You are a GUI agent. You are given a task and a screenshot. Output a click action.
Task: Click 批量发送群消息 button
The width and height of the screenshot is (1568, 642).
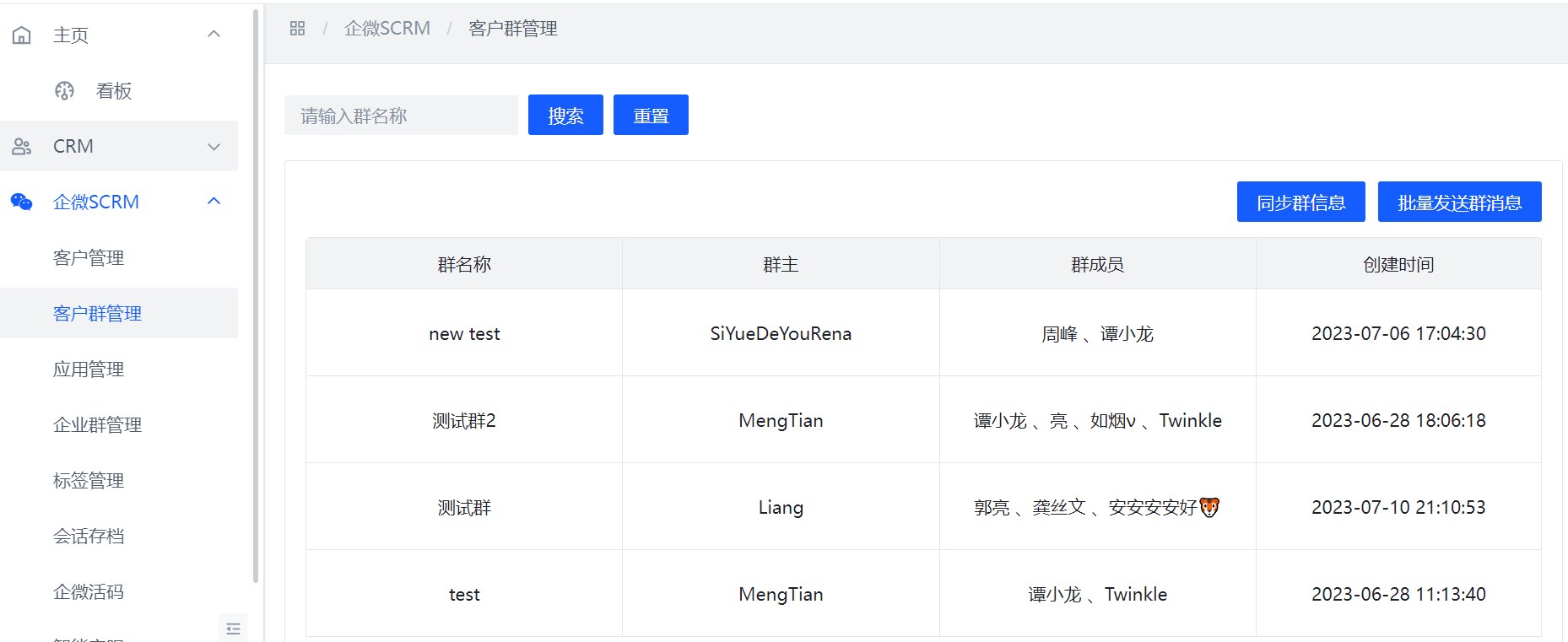[x=1459, y=202]
